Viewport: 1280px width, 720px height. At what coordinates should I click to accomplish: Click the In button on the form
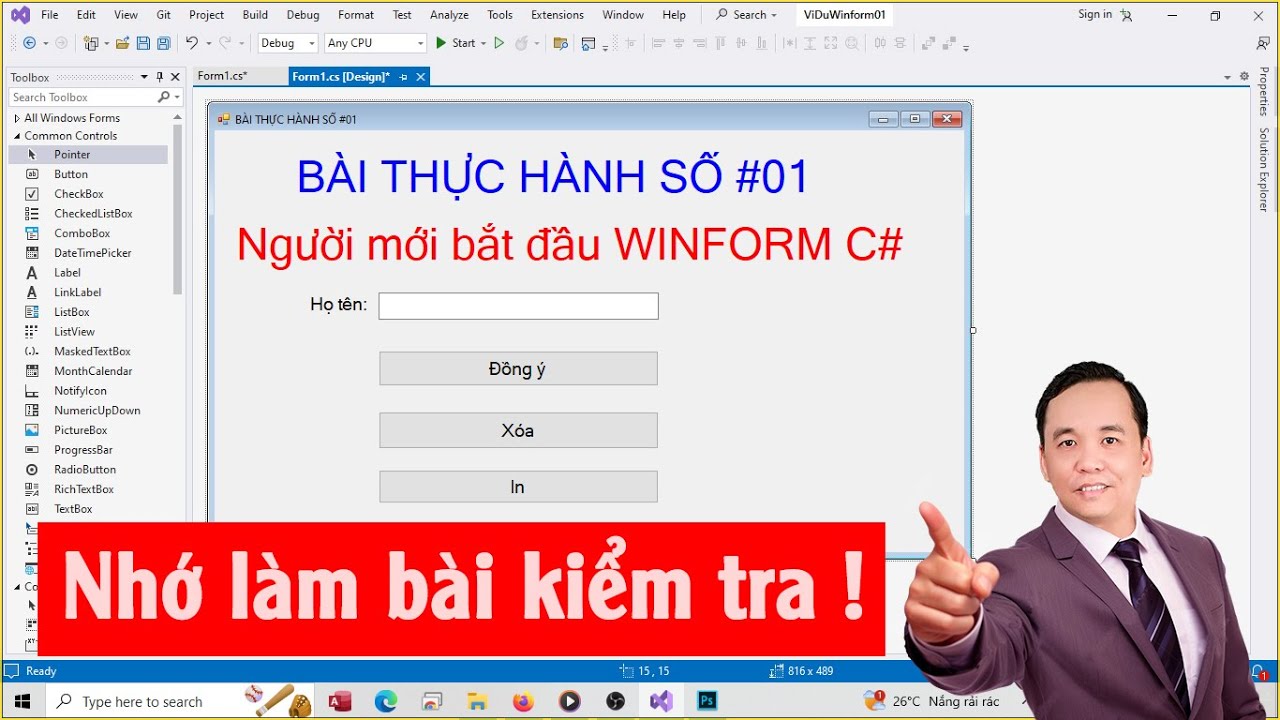518,487
